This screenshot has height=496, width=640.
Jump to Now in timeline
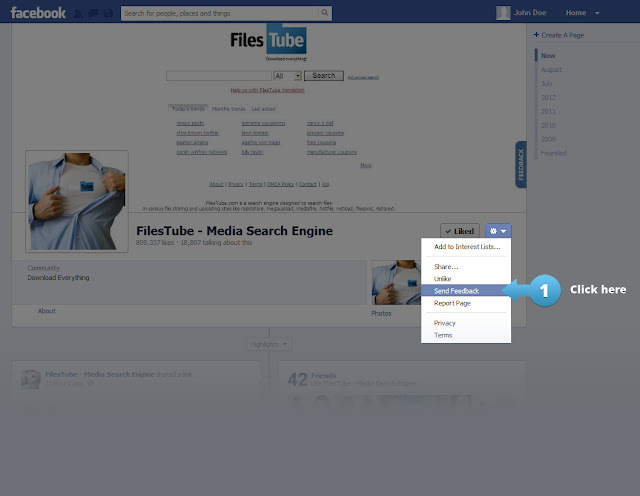click(x=548, y=56)
